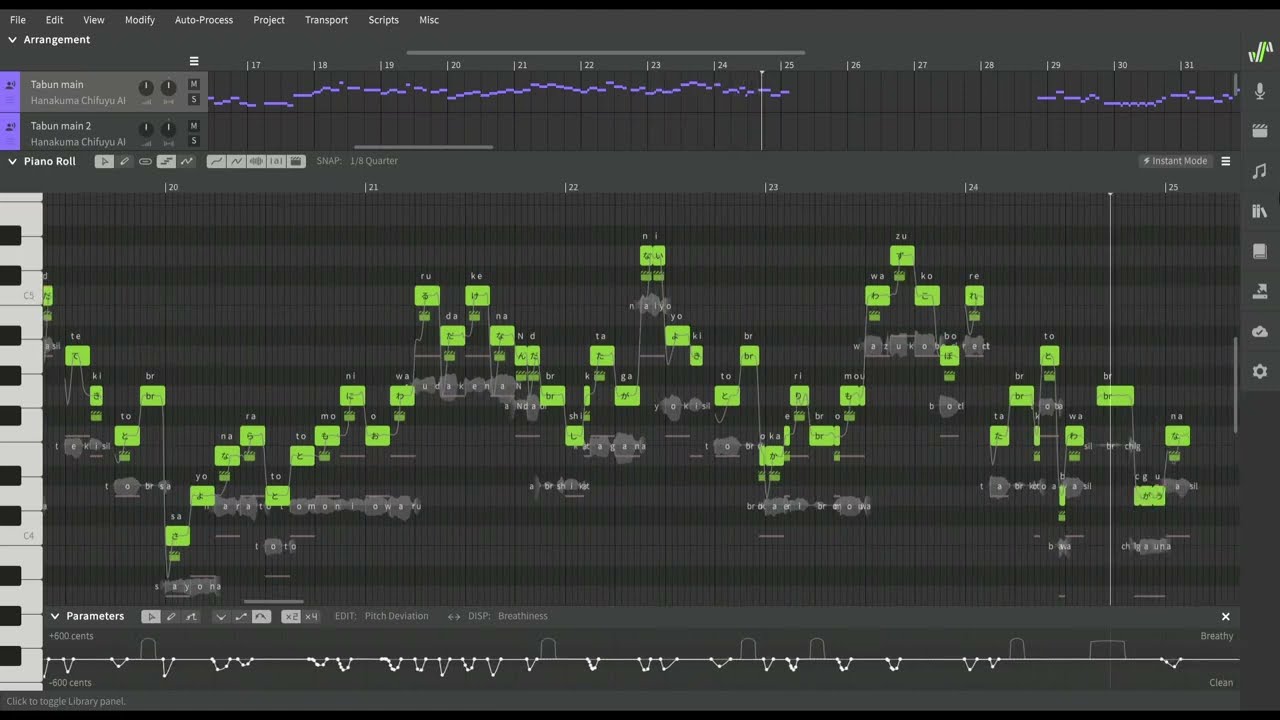Open the Misc menu
This screenshot has height=720, width=1280.
[429, 20]
